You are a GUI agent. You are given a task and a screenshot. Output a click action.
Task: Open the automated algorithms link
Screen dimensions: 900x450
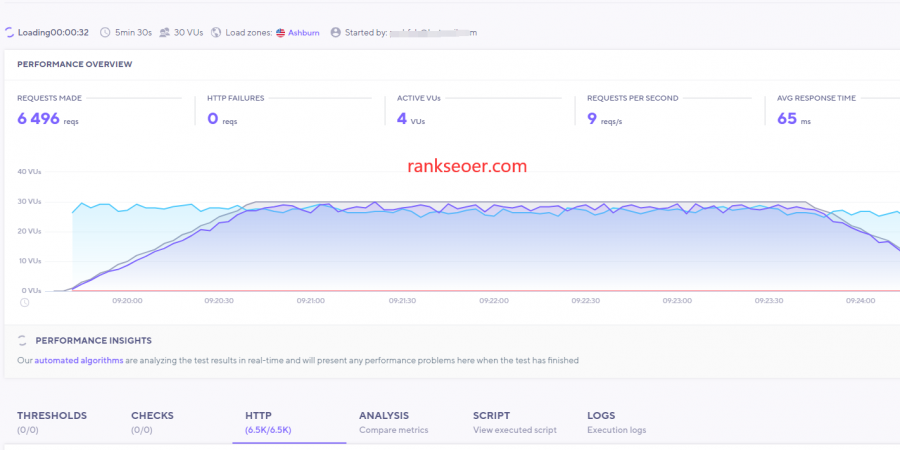pos(79,360)
